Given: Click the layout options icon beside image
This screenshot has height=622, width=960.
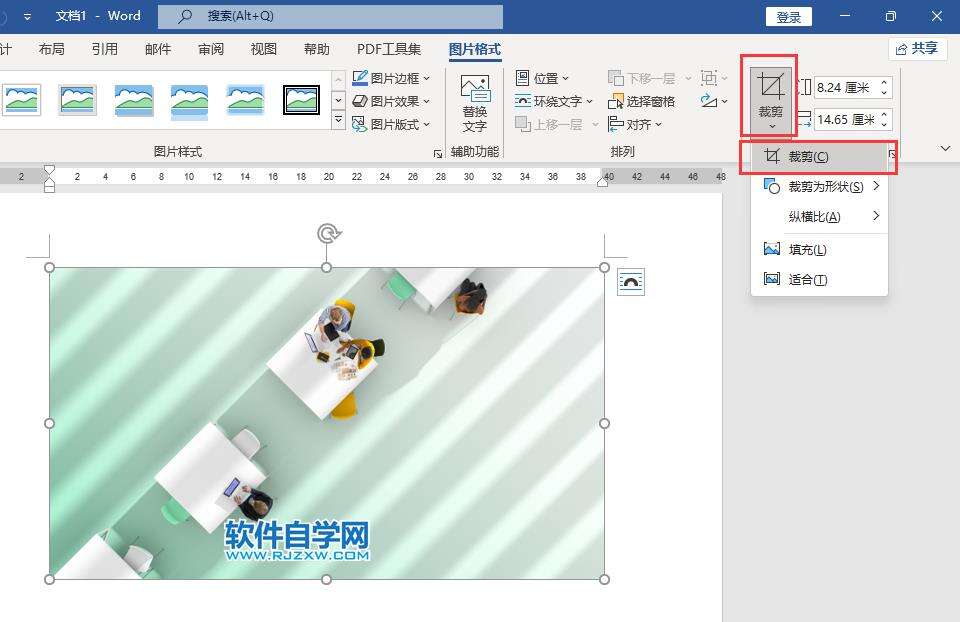Looking at the screenshot, I should [631, 282].
